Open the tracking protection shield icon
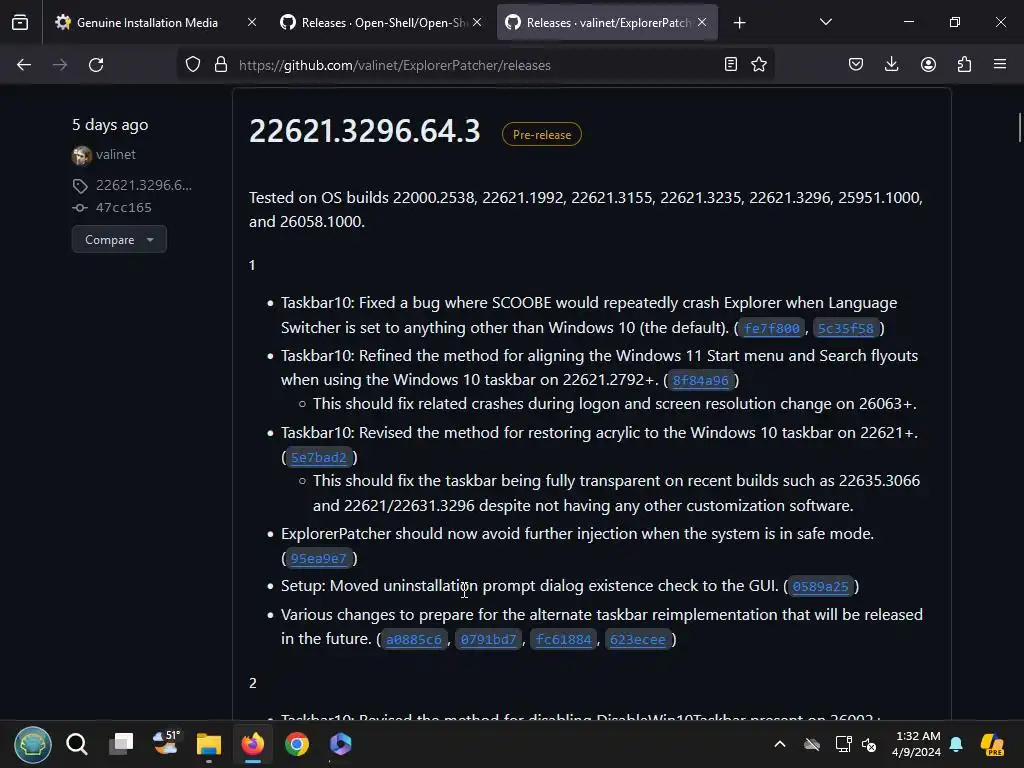1024x768 pixels. (193, 65)
